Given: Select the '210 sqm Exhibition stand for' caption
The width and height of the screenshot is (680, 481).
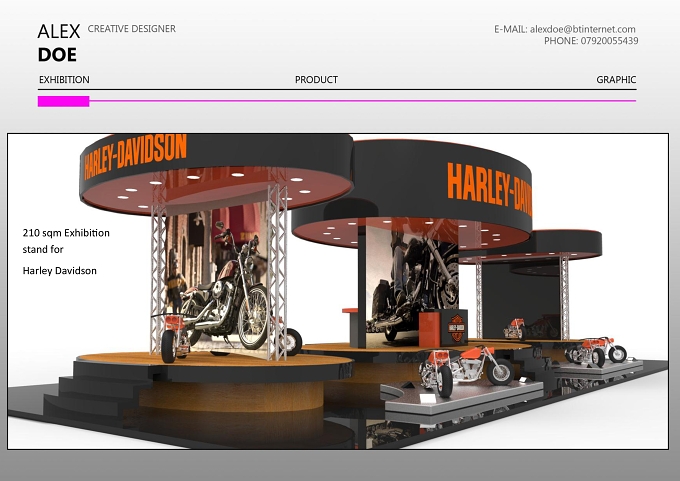Looking at the screenshot, I should coord(66,241).
